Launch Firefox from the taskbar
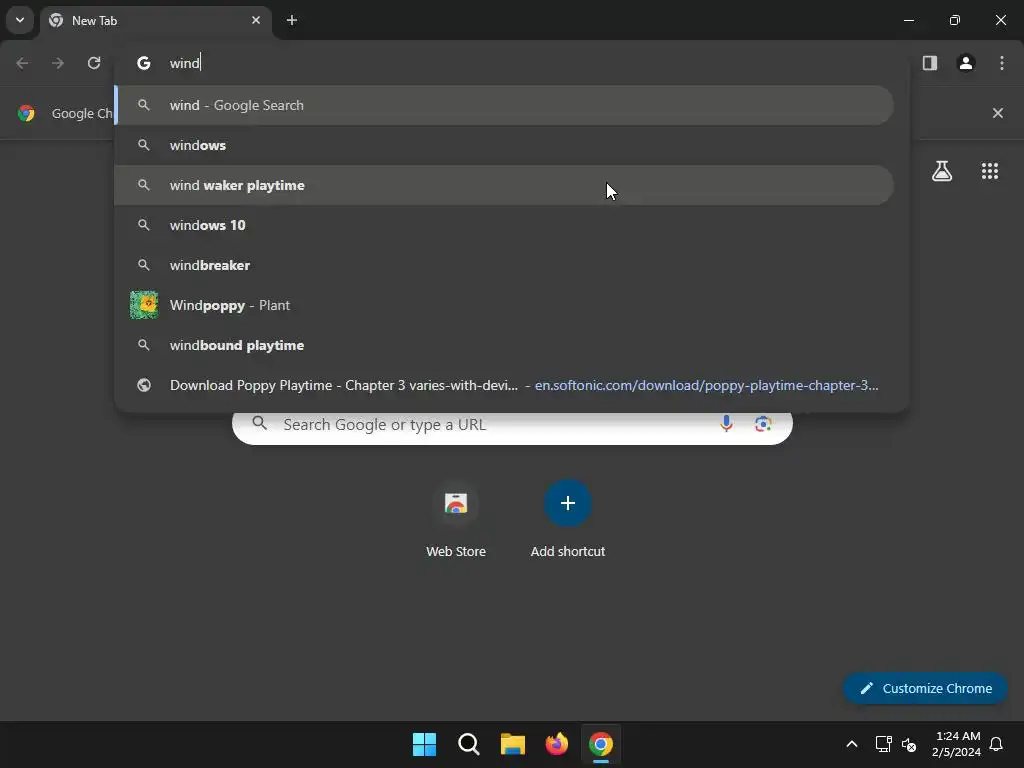This screenshot has width=1024, height=768. [556, 744]
